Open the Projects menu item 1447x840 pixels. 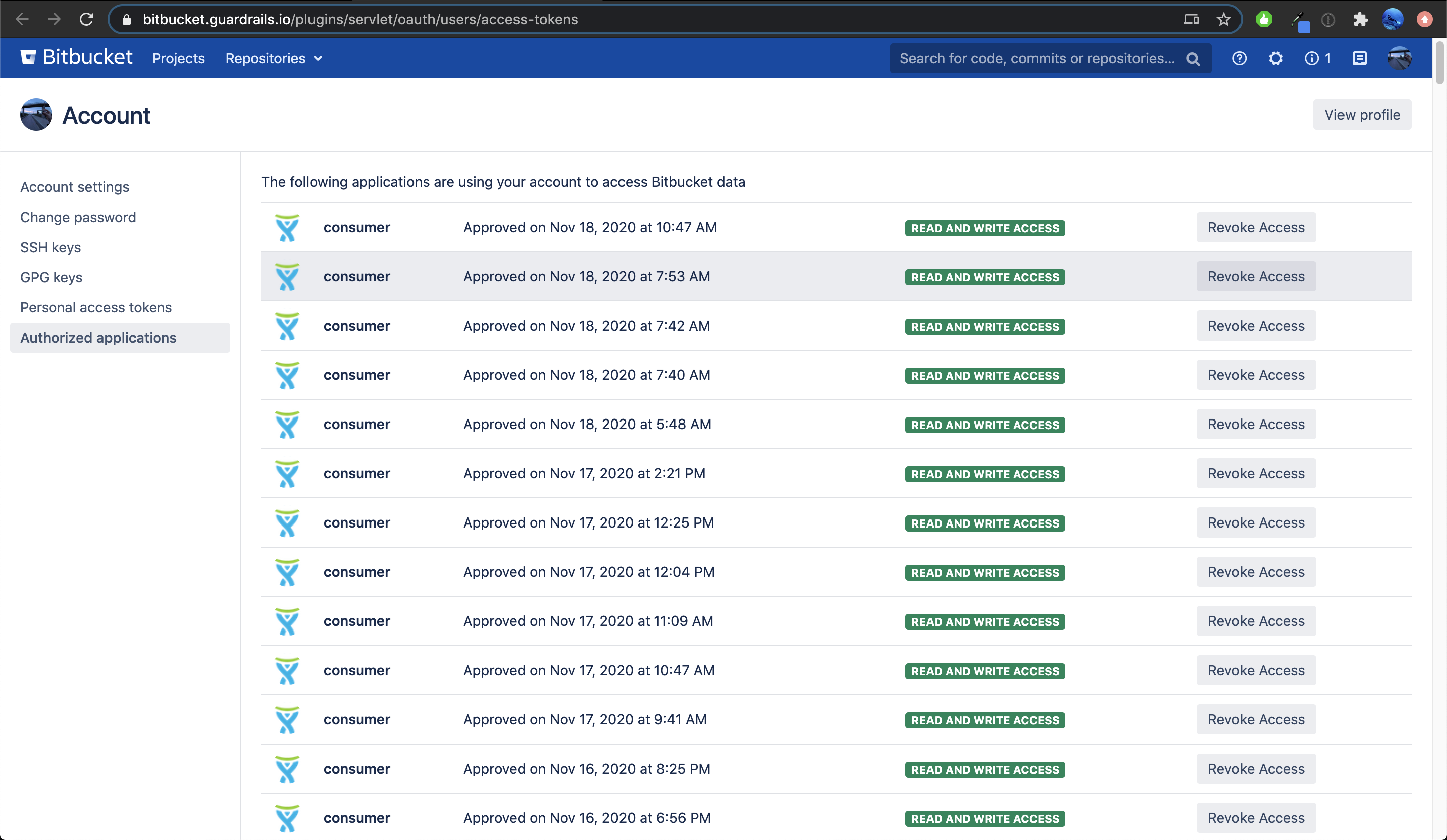(x=178, y=58)
